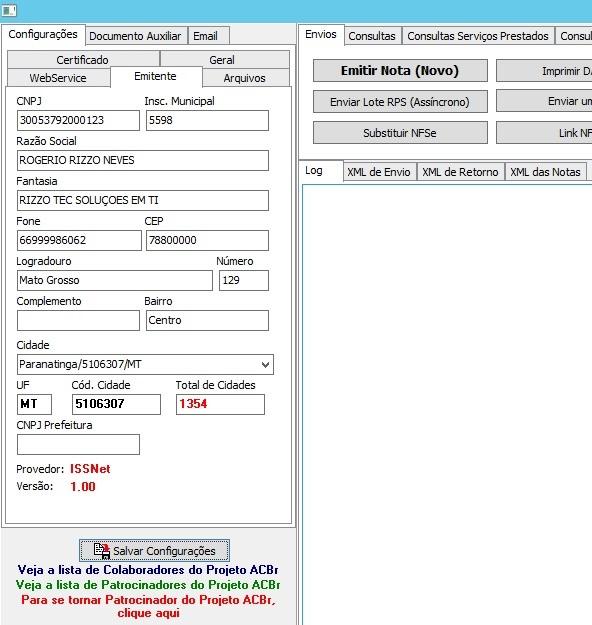Click the empty CNPJ Prefeitura field
Viewport: 592px width, 625px height.
78,444
